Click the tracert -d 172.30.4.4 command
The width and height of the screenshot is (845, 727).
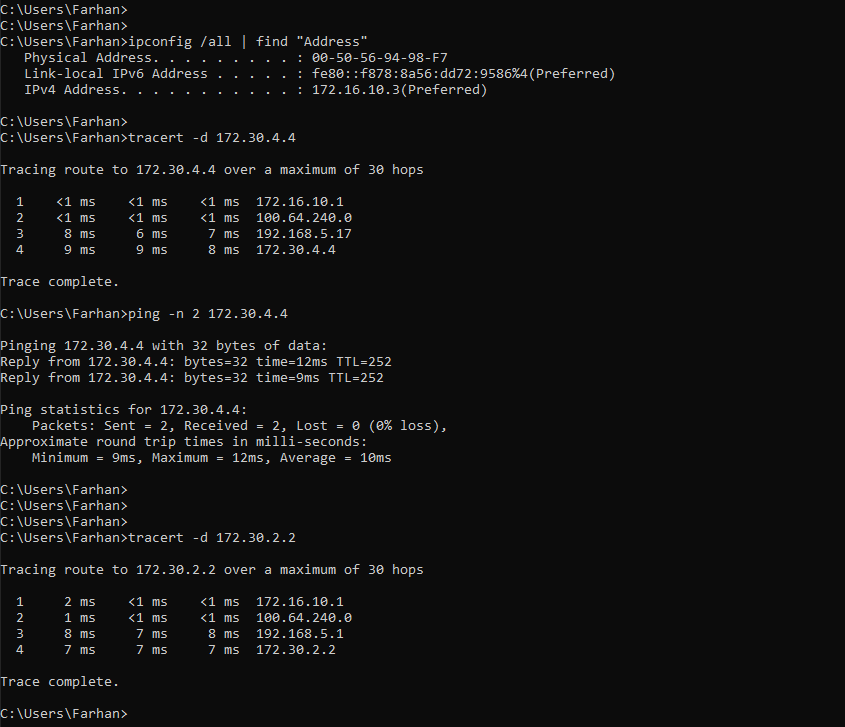pos(212,138)
